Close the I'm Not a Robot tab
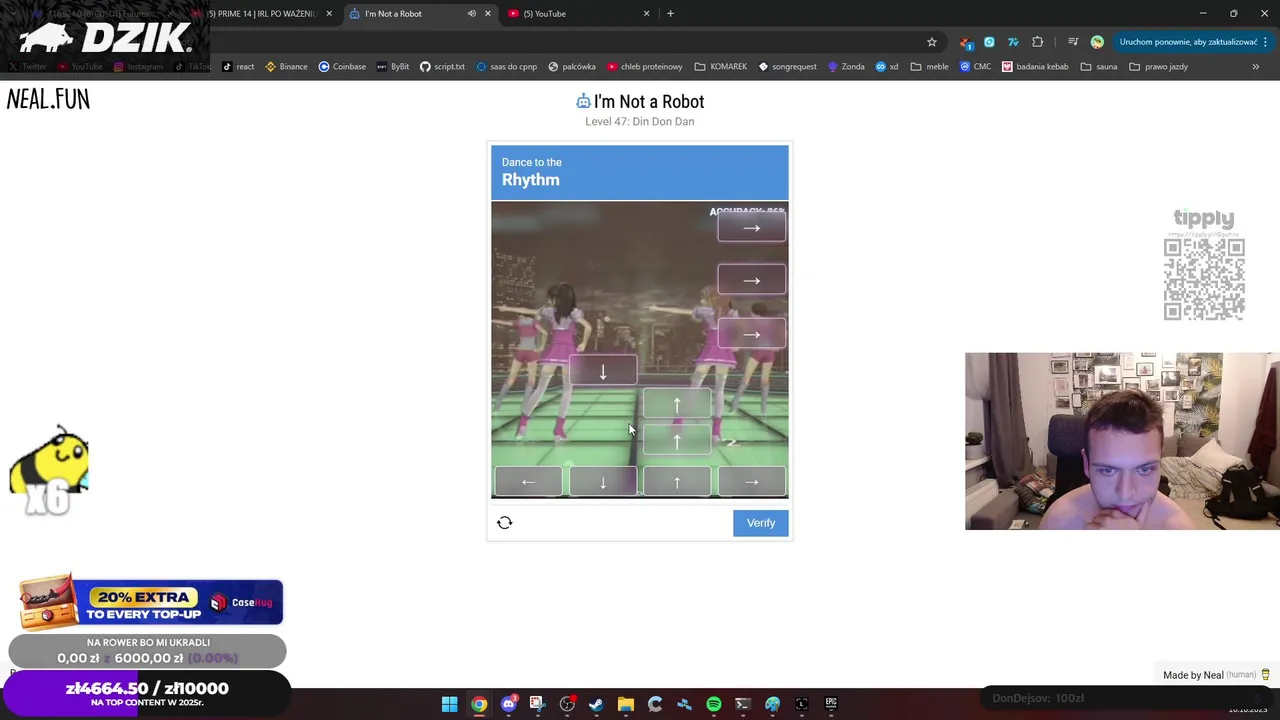The height and width of the screenshot is (720, 1280). [x=488, y=14]
